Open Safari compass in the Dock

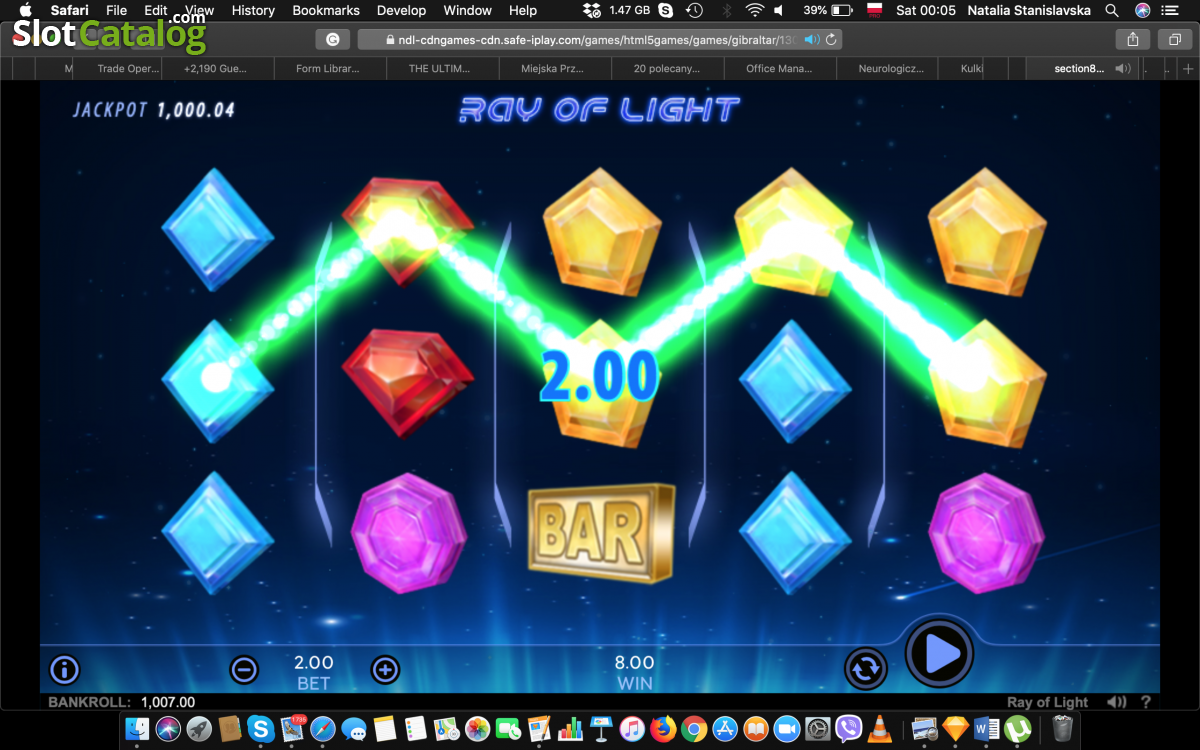[322, 729]
